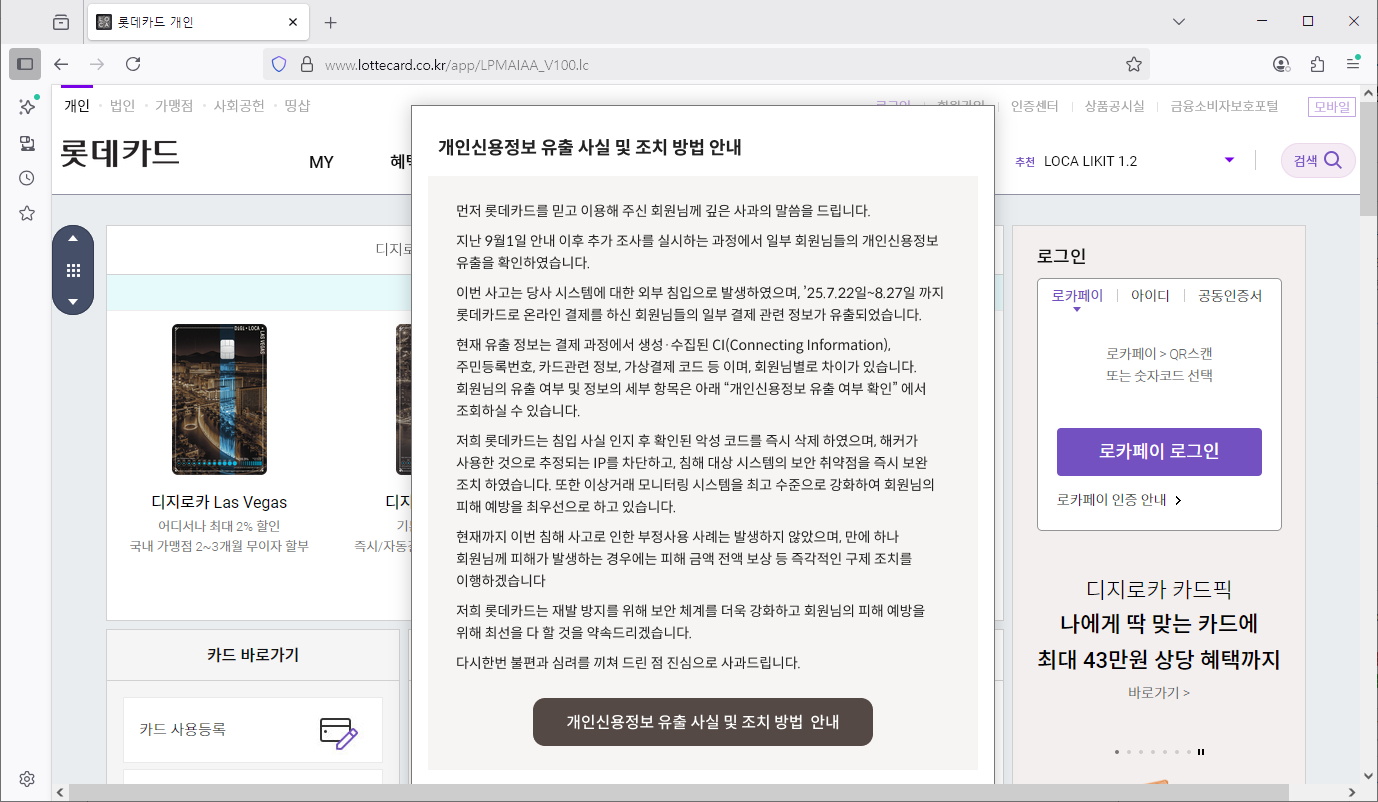Open the list all tabs dropdown arrow
1378x802 pixels.
click(x=1179, y=21)
